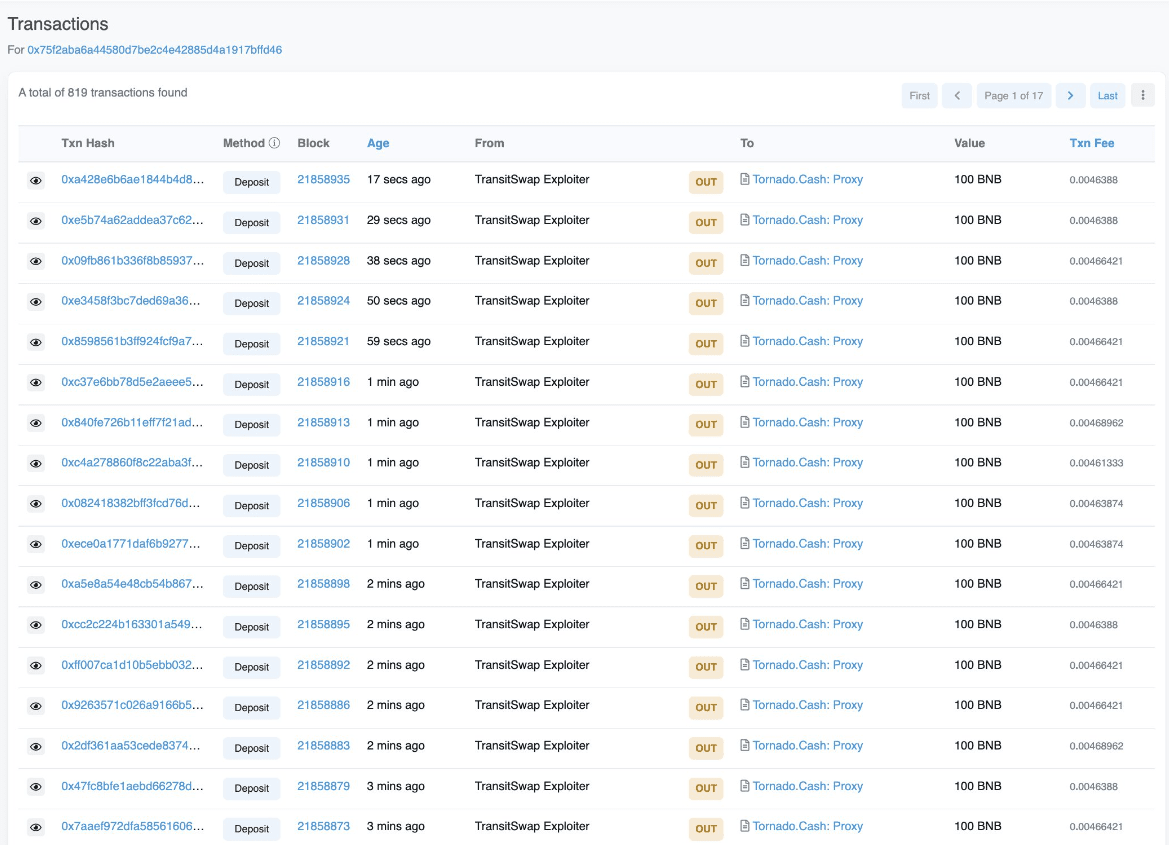Click contract icon in block 21858921 row
The image size is (1169, 845).
coord(744,341)
